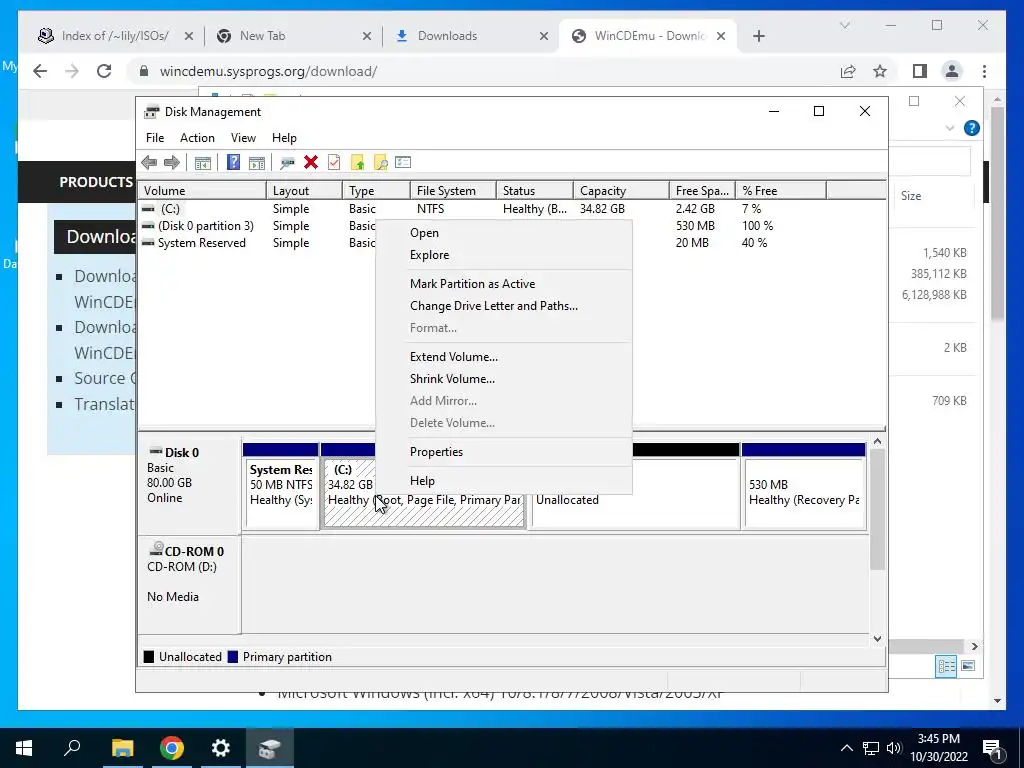Click the connect/rescan drive toolbar icon
The width and height of the screenshot is (1024, 768).
(x=287, y=163)
